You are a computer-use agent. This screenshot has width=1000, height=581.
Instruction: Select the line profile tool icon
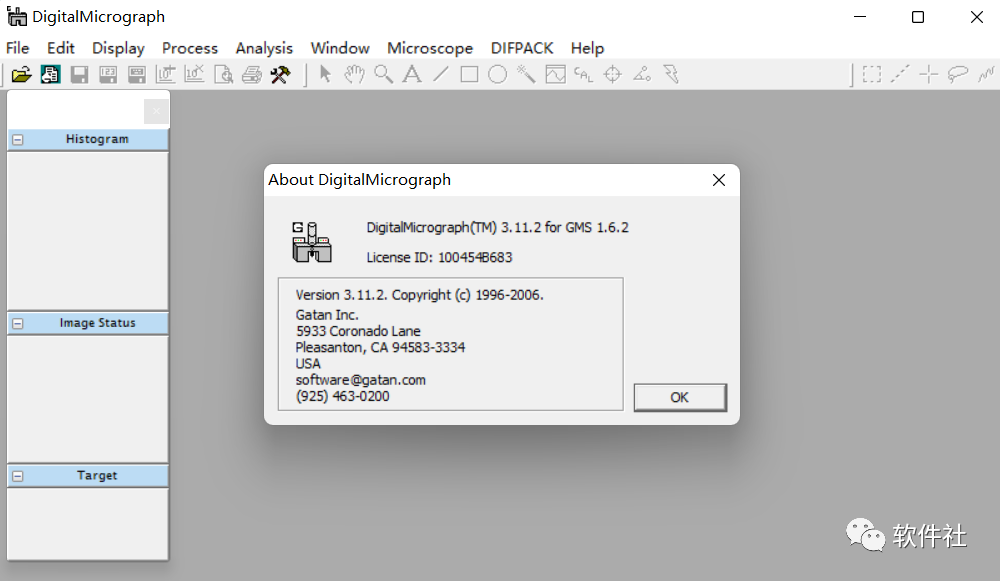click(555, 75)
